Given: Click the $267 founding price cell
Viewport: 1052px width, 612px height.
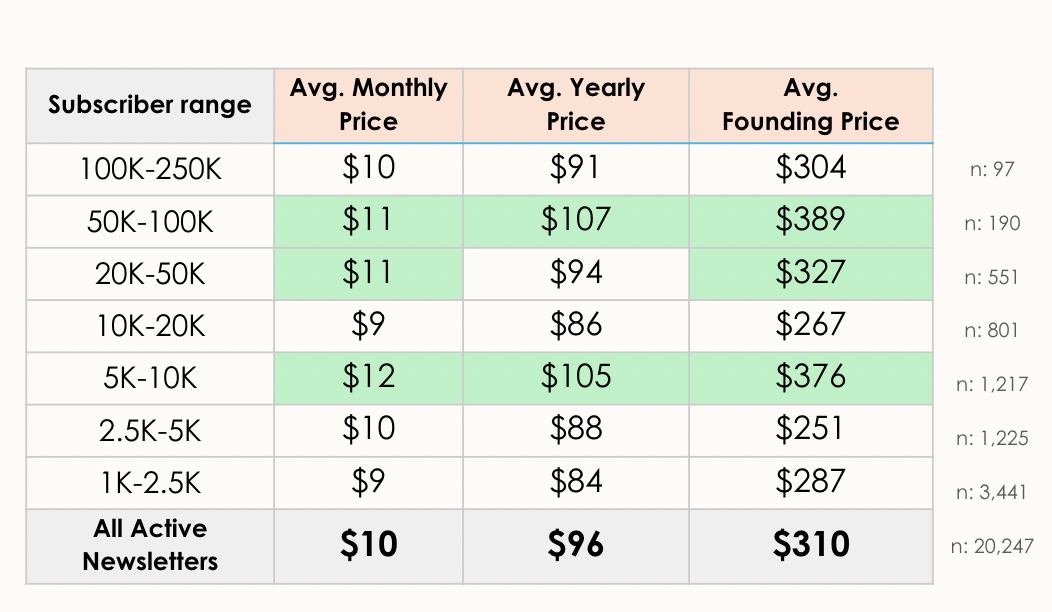Looking at the screenshot, I should tap(810, 325).
